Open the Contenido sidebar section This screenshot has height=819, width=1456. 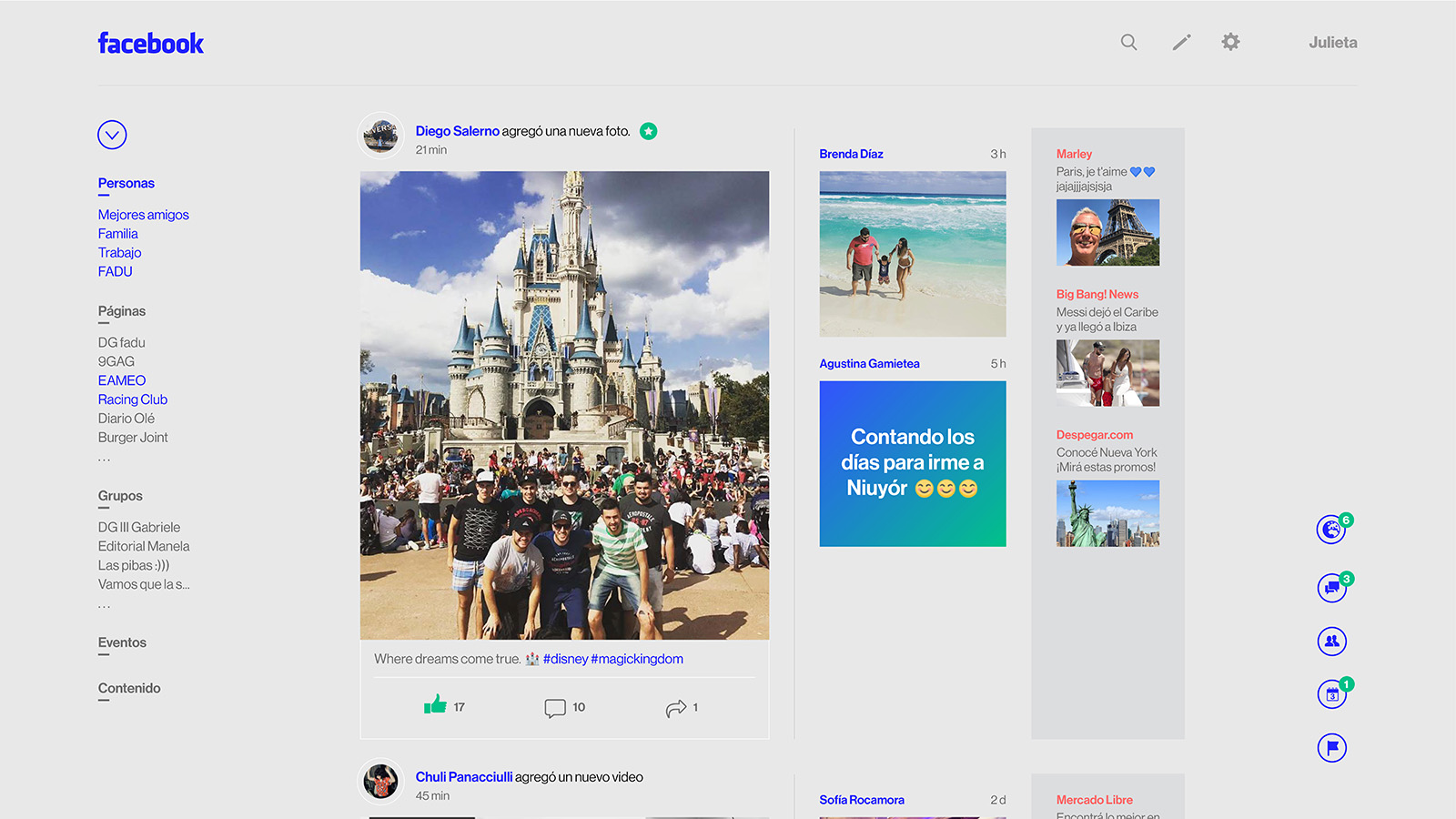tap(129, 688)
